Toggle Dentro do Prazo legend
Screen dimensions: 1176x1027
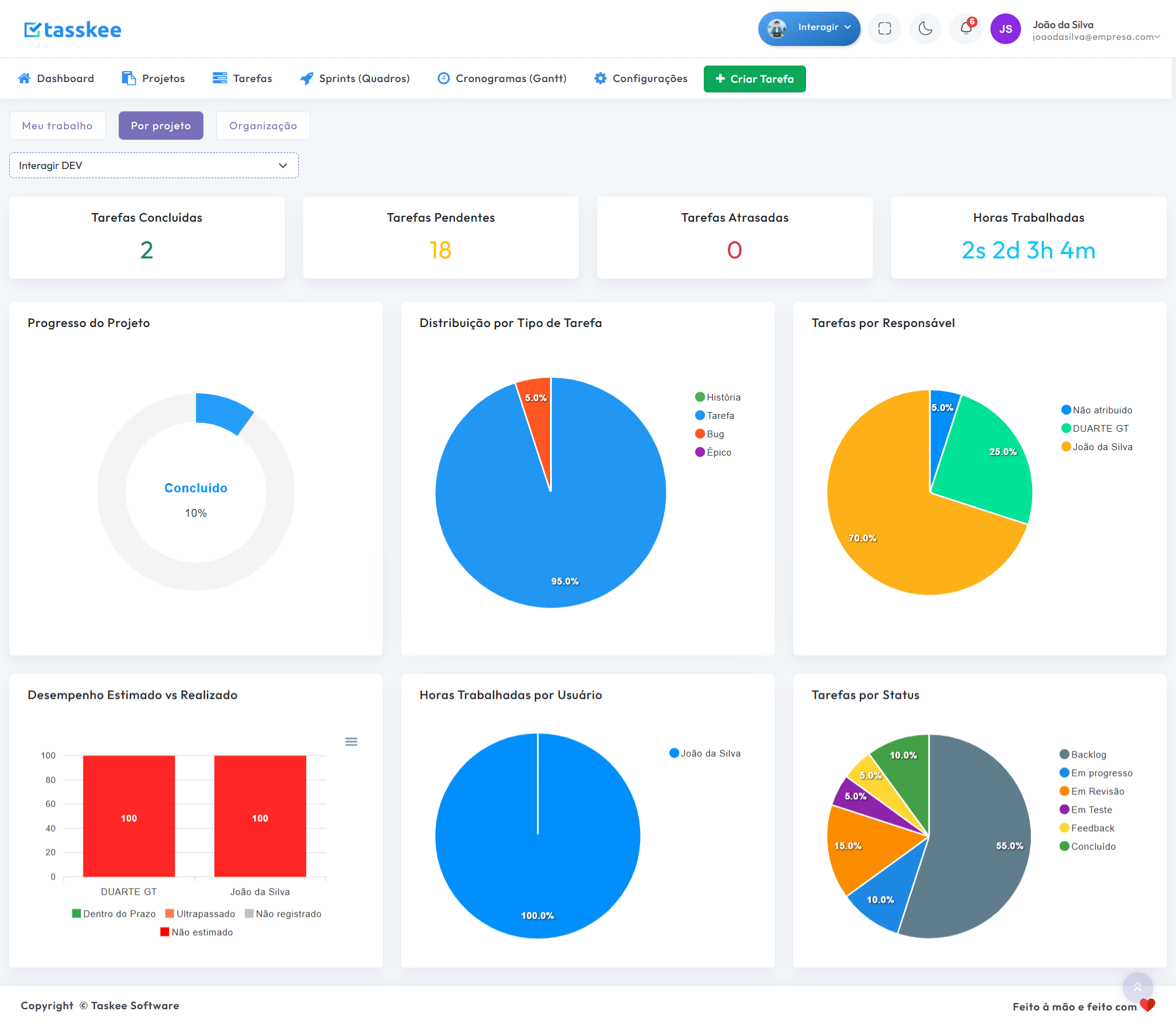114,914
